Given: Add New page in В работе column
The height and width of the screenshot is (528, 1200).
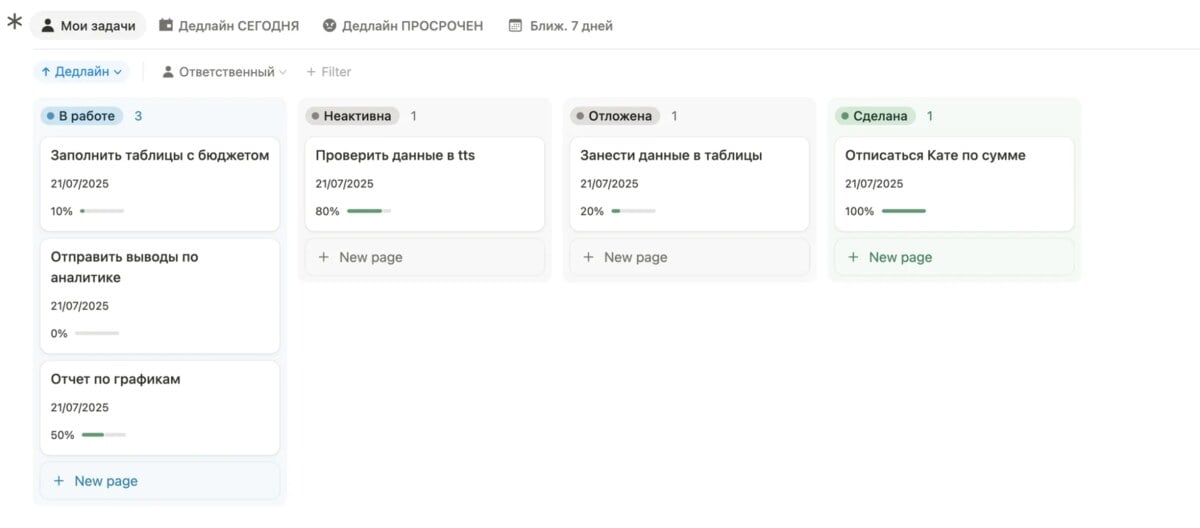Looking at the screenshot, I should coord(160,481).
